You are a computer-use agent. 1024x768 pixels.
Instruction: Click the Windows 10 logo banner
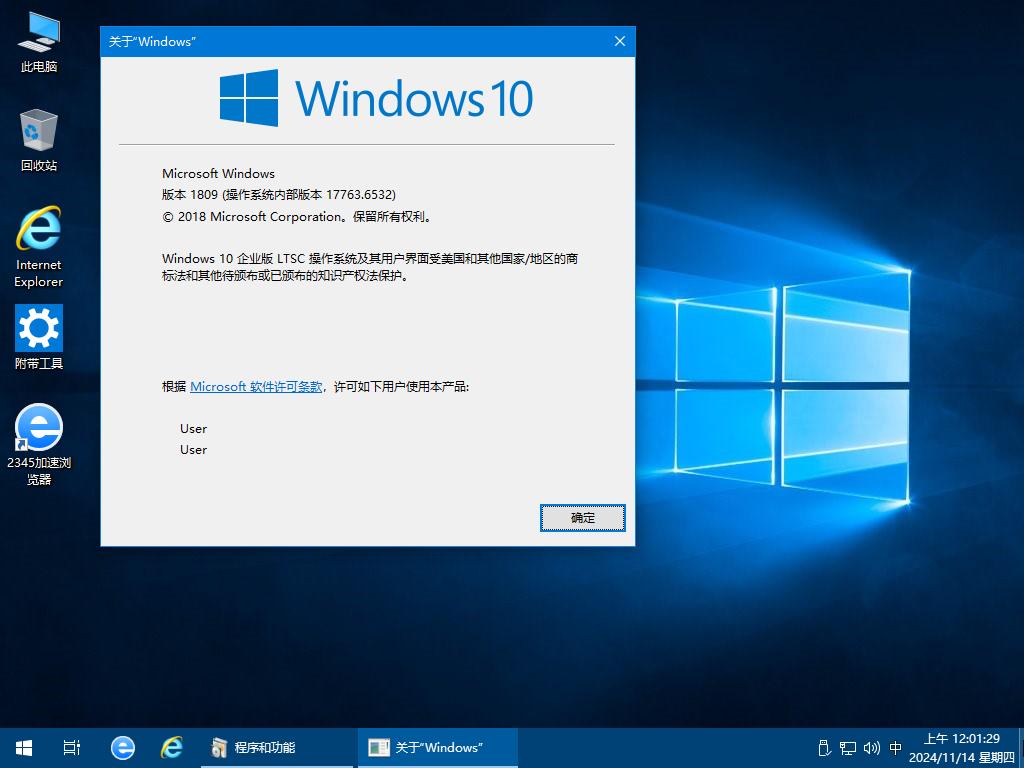point(376,98)
